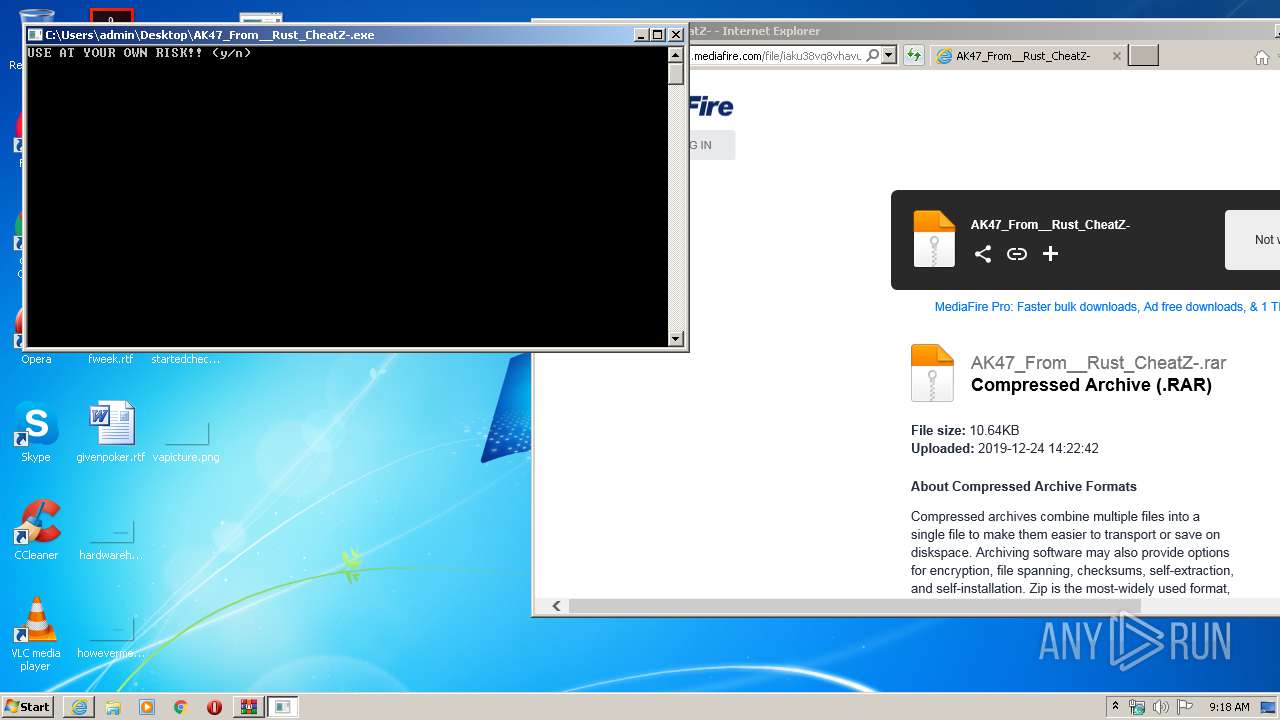Image resolution: width=1280 pixels, height=720 pixels.
Task: Click the File size 10.64KB text
Action: tap(965, 430)
